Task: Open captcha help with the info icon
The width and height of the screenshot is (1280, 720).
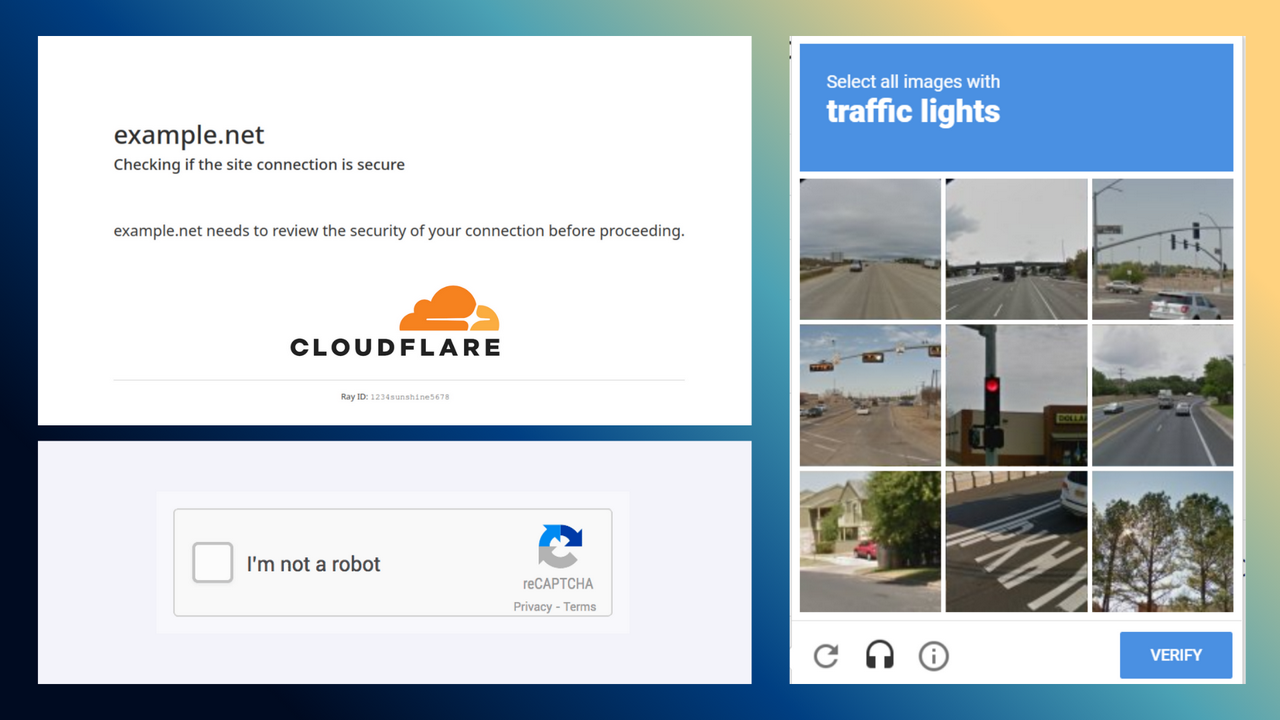Action: 933,656
